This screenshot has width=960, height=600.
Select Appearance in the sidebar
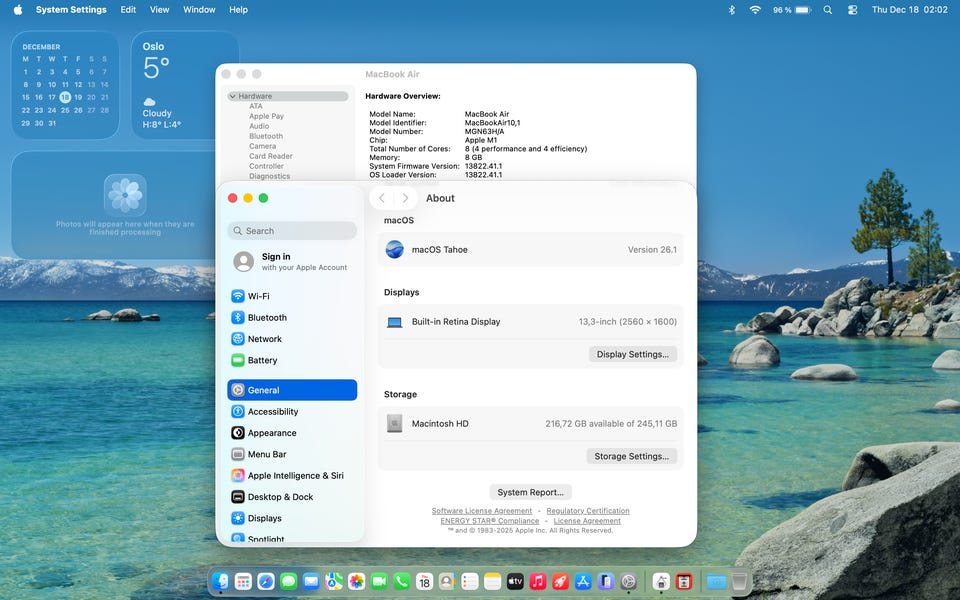[x=272, y=433]
